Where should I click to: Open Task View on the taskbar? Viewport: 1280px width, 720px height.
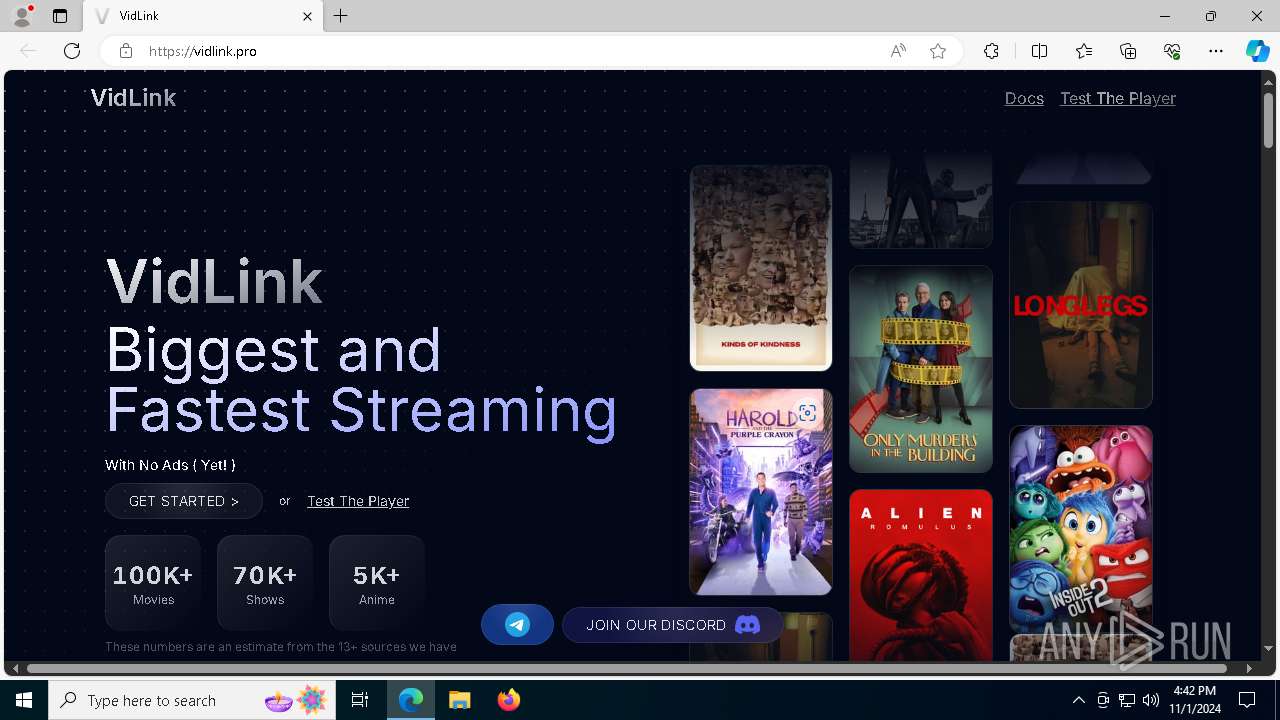click(x=360, y=700)
